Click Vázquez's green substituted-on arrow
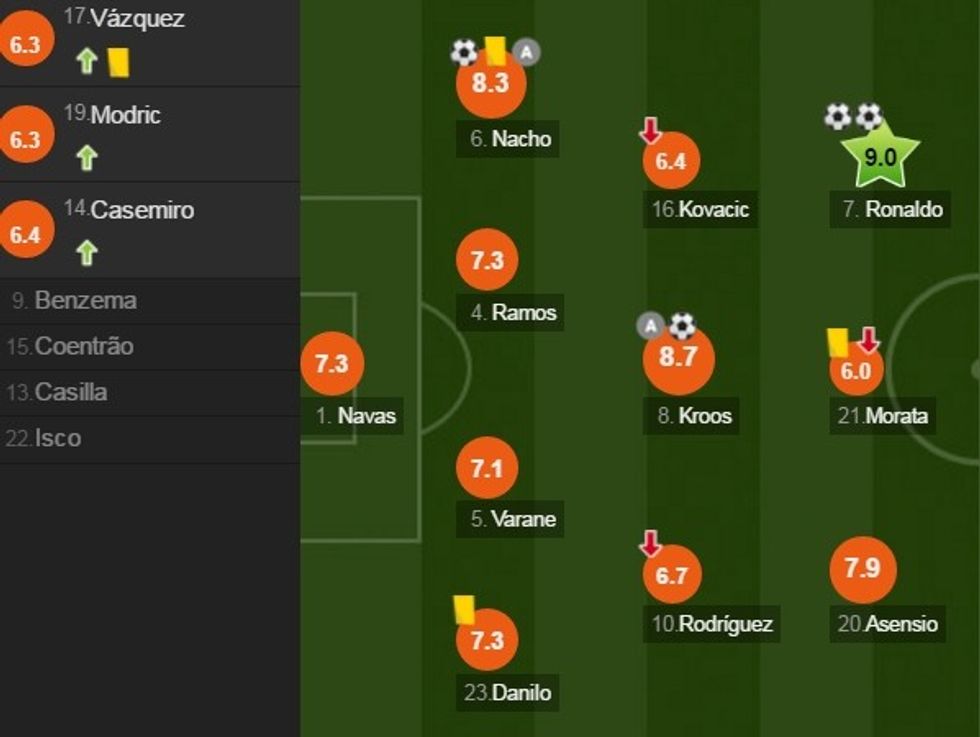The image size is (980, 737). coord(87,62)
